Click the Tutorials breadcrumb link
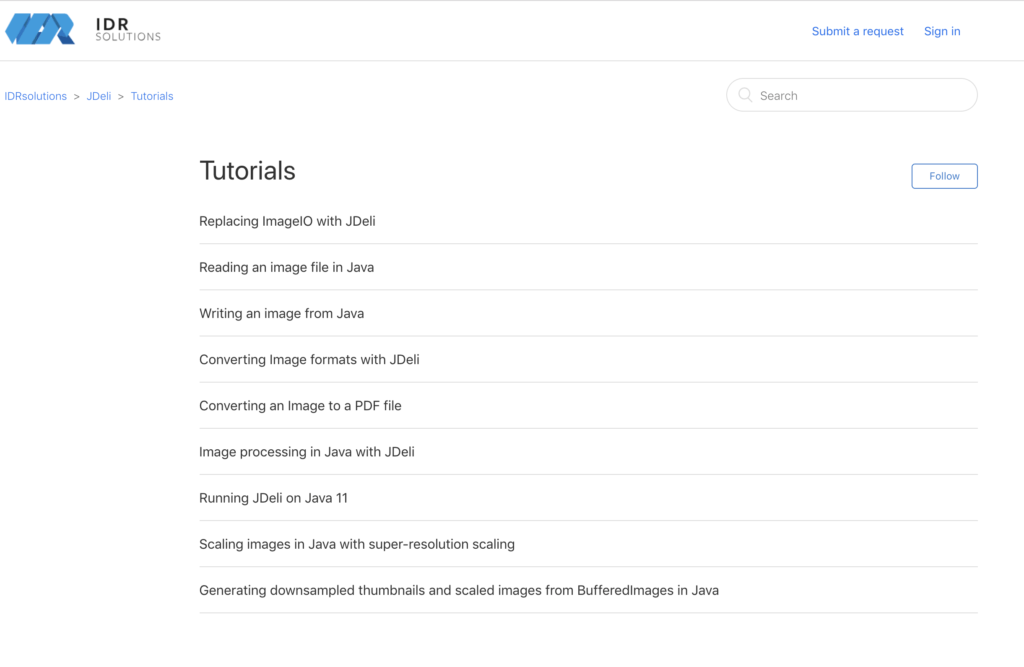 coord(152,96)
